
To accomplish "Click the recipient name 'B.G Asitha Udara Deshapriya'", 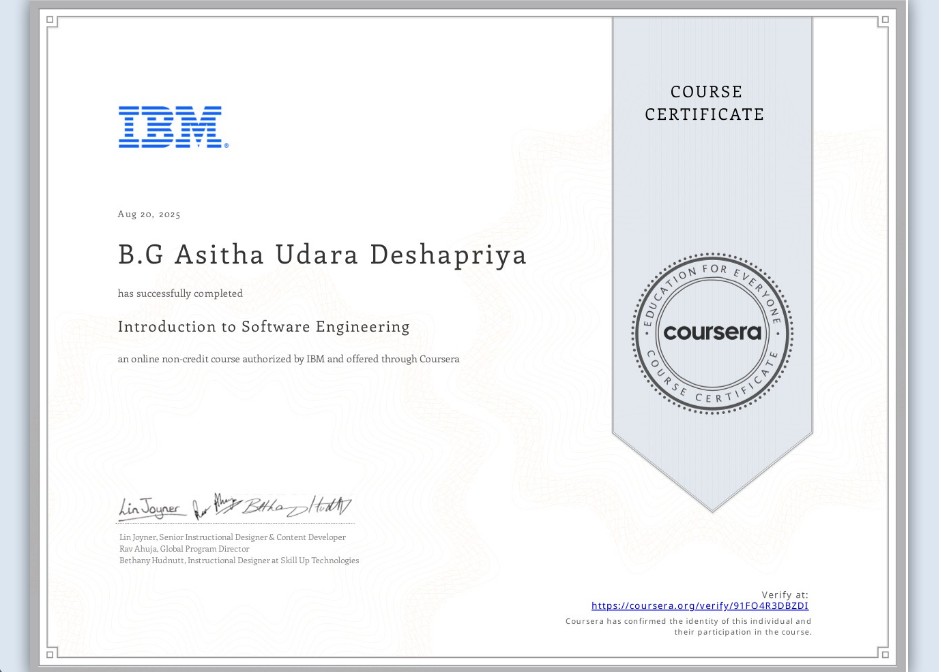I will (x=322, y=254).
